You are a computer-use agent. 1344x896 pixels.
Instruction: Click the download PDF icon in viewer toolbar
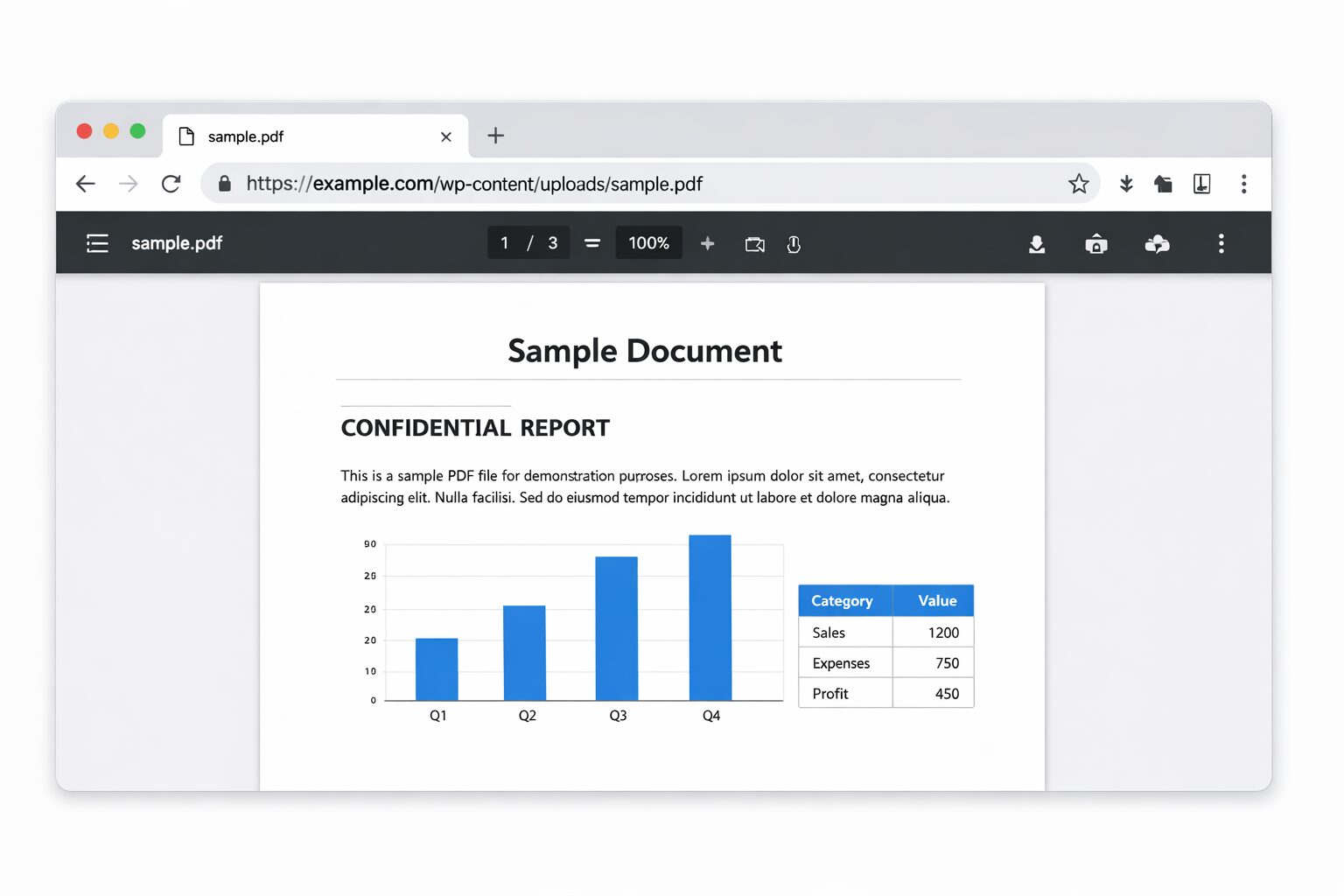pos(1037,244)
